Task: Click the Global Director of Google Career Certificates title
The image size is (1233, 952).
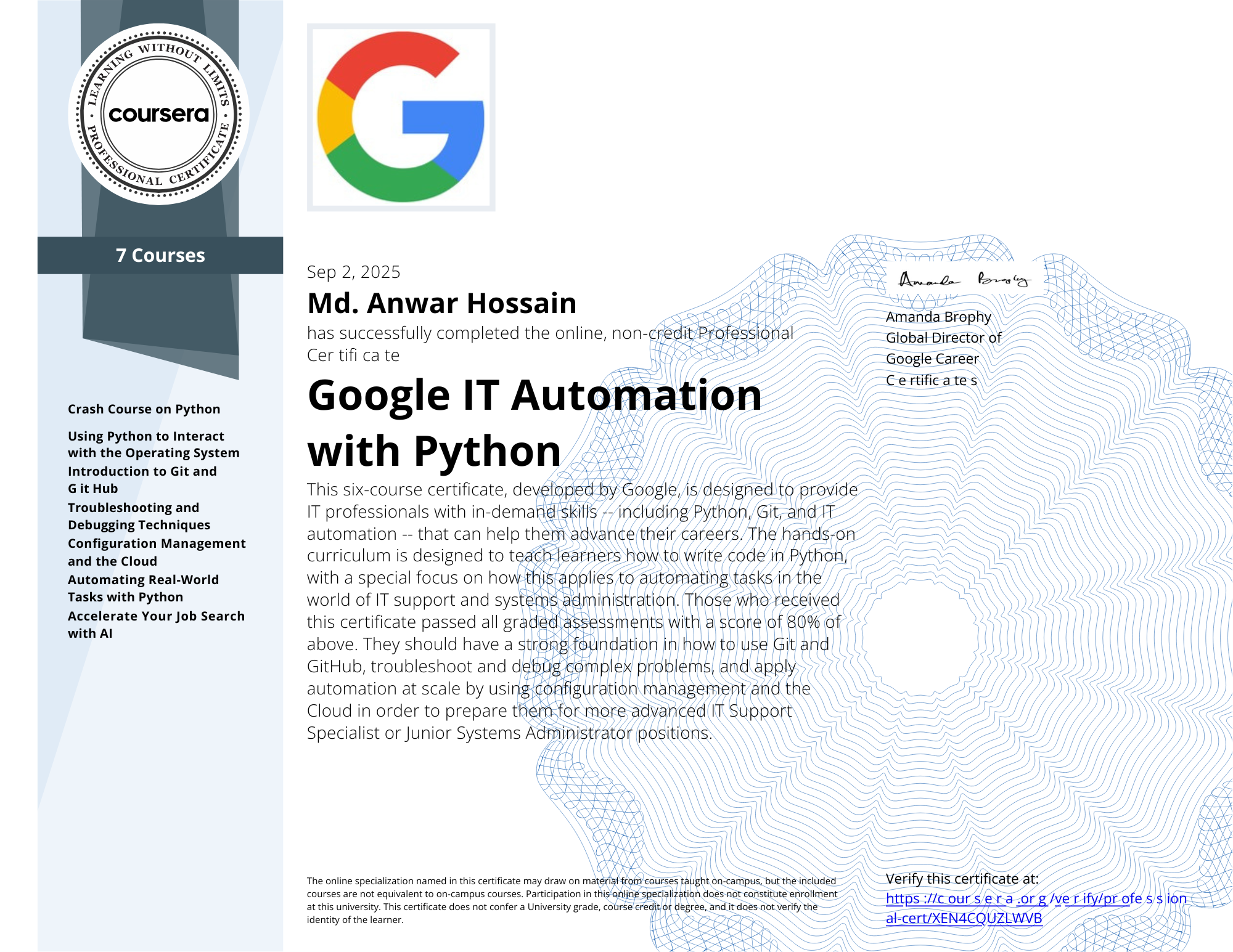Action: 944,359
